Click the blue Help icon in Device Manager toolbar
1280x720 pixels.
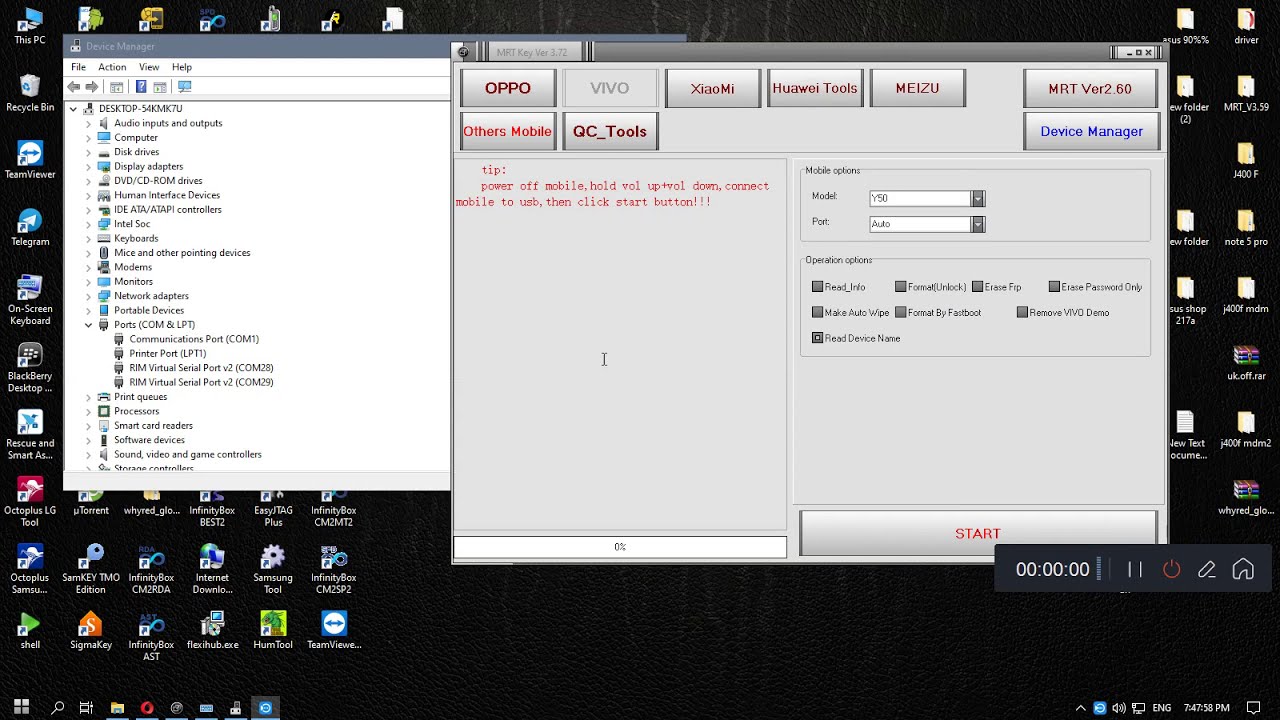click(x=141, y=87)
